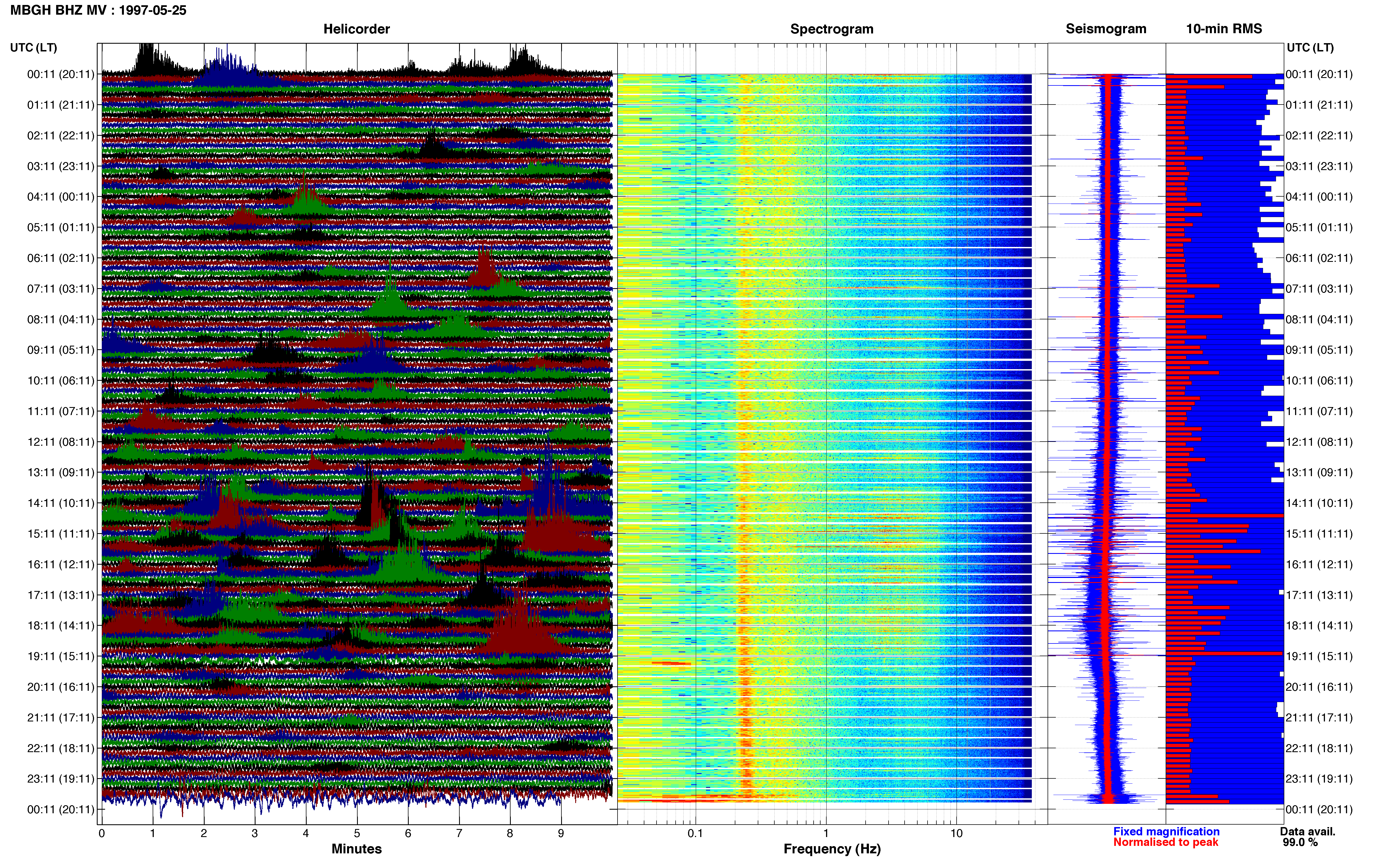The image size is (1388, 868).
Task: Select the 'Minutes' axis label
Action: (356, 848)
